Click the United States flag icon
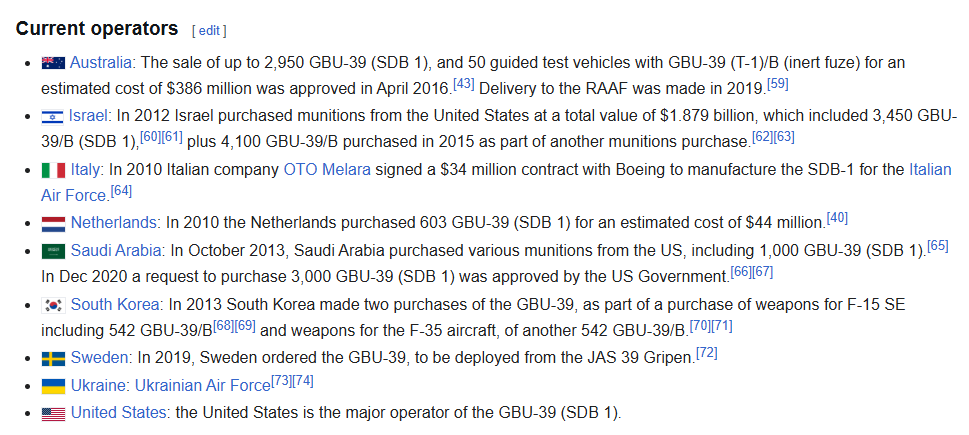The width and height of the screenshot is (969, 435). pyautogui.click(x=53, y=412)
